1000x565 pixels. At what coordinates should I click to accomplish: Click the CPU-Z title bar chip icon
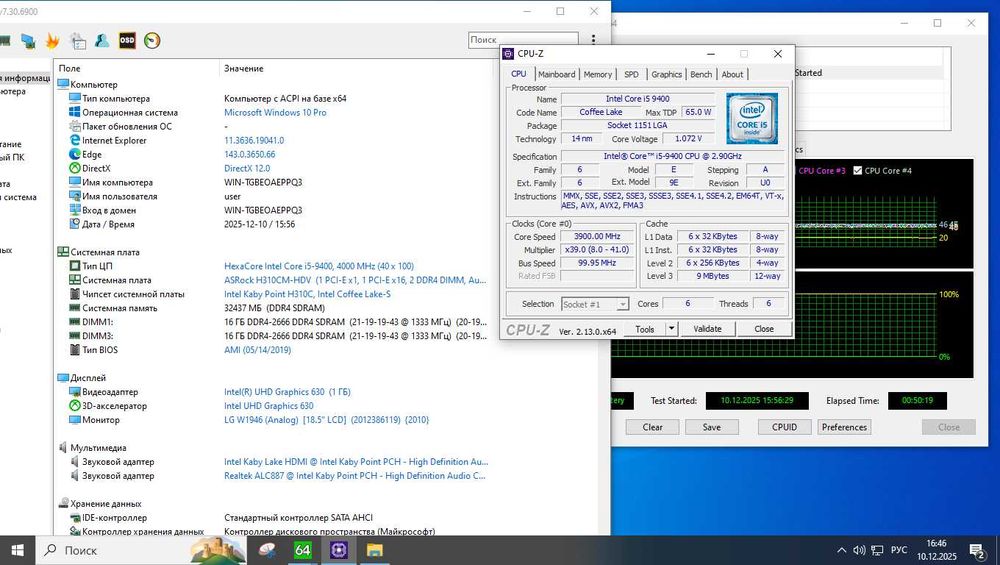[x=508, y=54]
